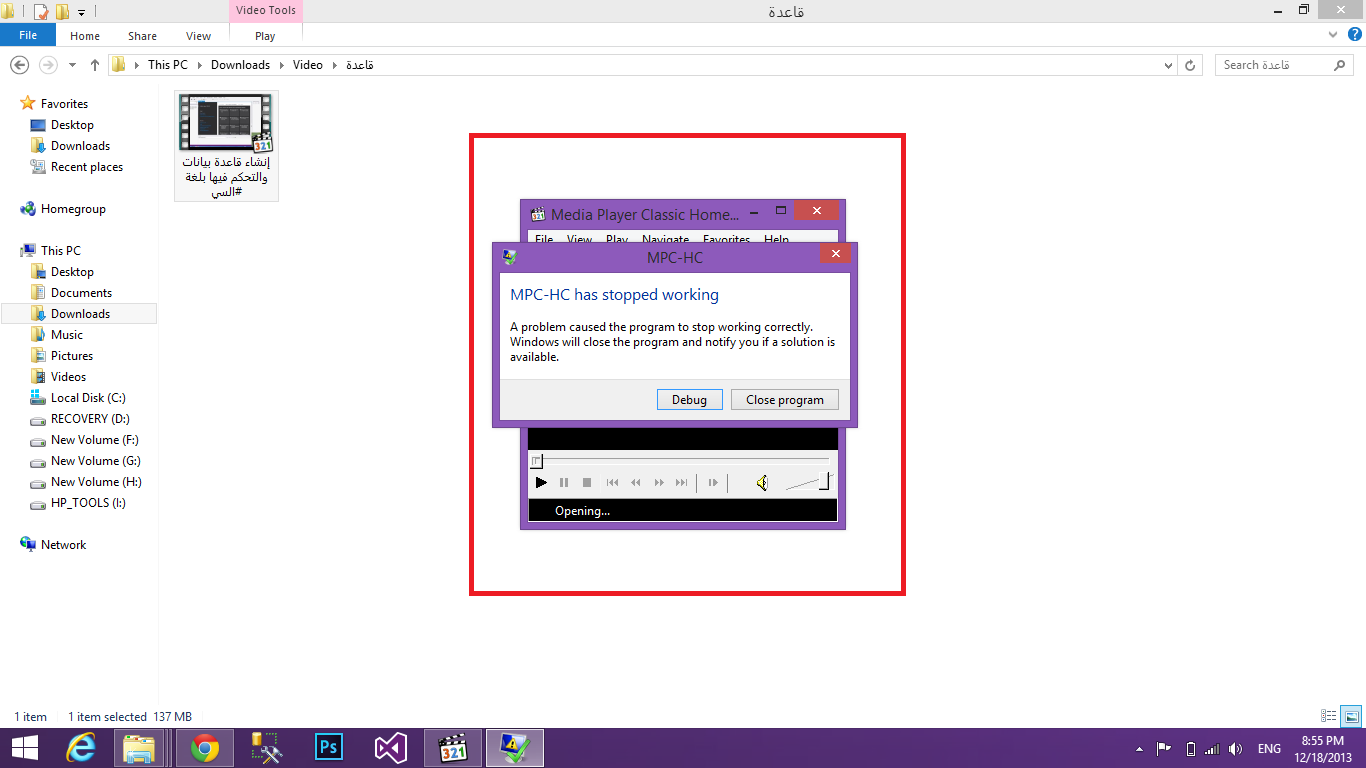Click Play button in Media Player Classic
1366x768 pixels.
(x=541, y=483)
